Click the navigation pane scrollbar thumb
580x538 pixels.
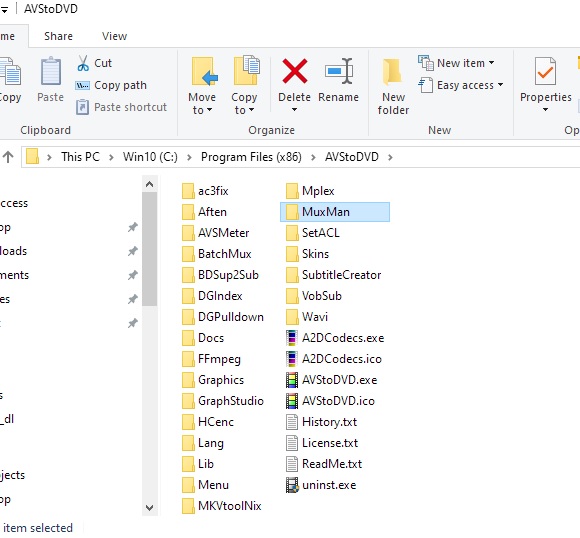(x=149, y=249)
